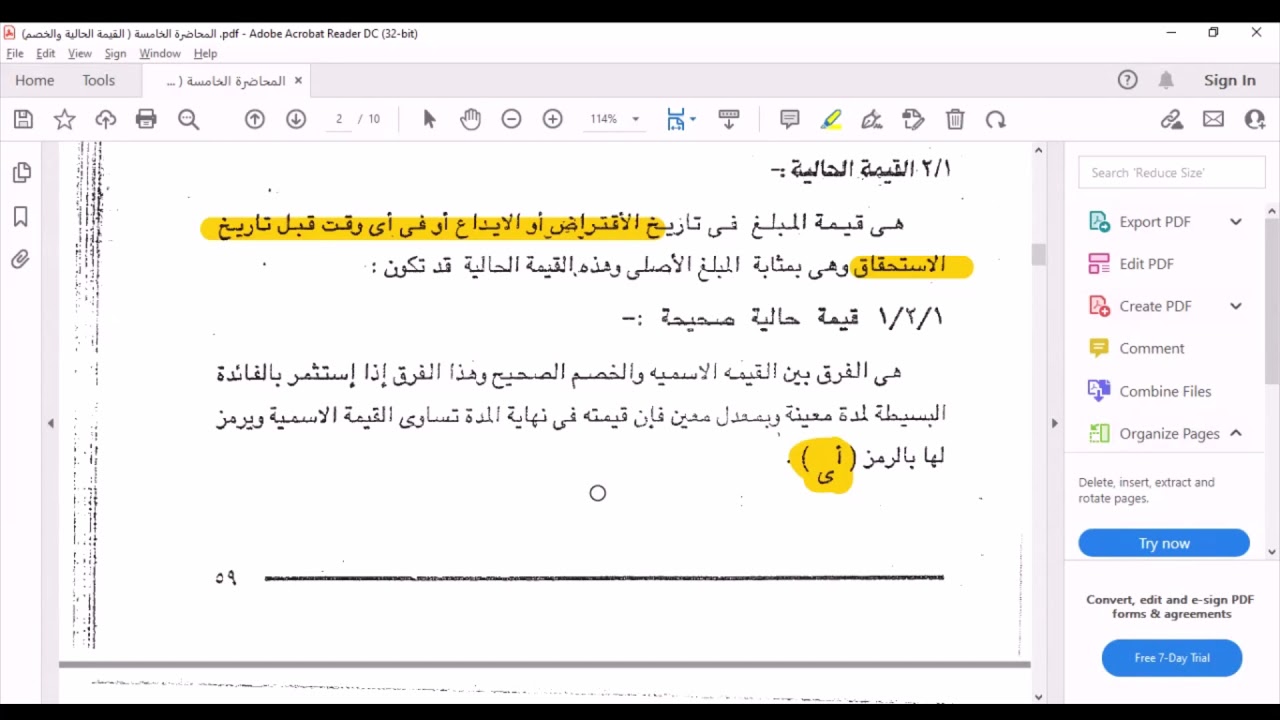
Task: Click the current page number field
Action: (339, 119)
